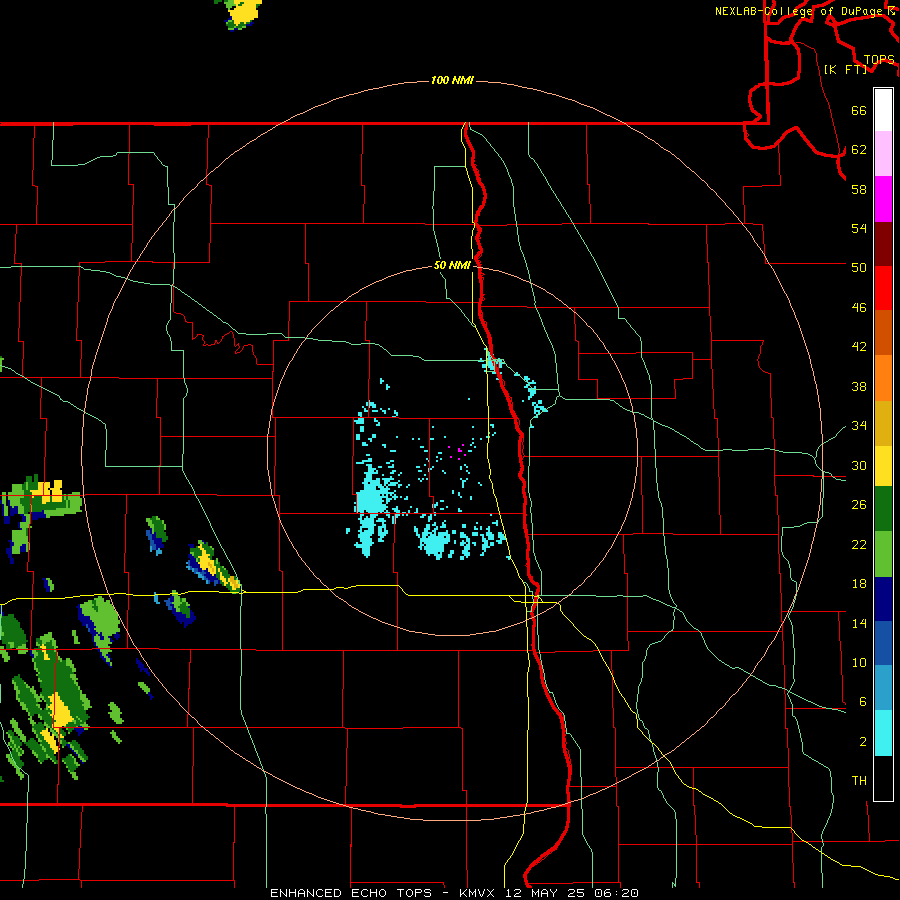Select the burnt orange swatch between 46 and 42
This screenshot has width=900, height=900.
click(883, 332)
